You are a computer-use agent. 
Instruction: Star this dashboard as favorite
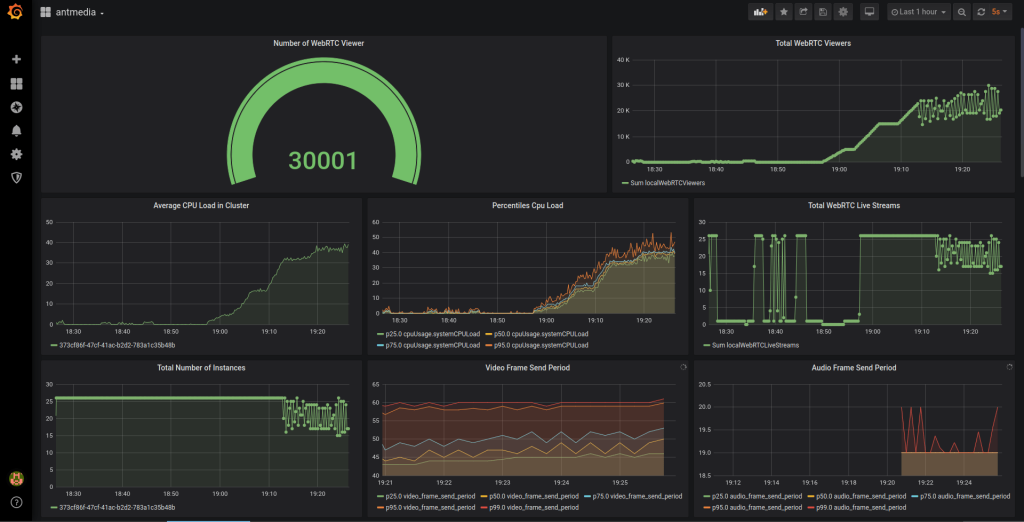click(783, 12)
